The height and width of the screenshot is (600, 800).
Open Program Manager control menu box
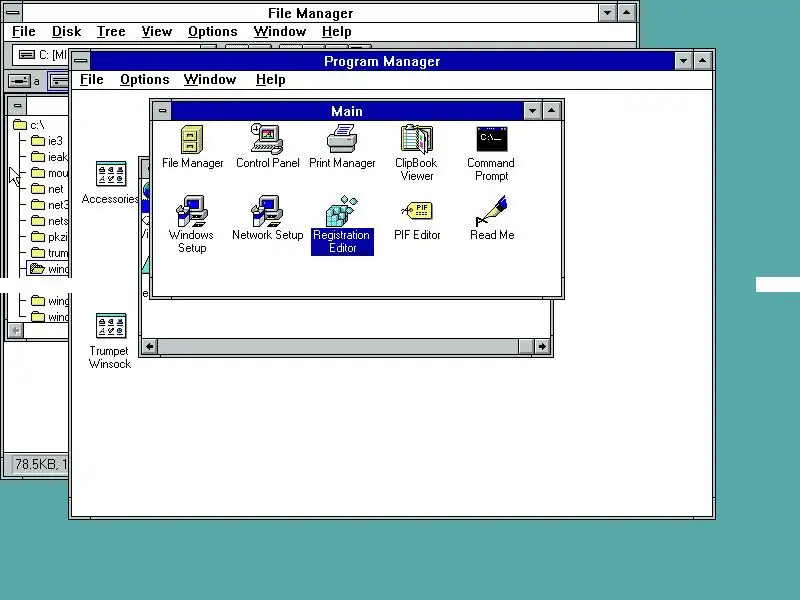(81, 61)
